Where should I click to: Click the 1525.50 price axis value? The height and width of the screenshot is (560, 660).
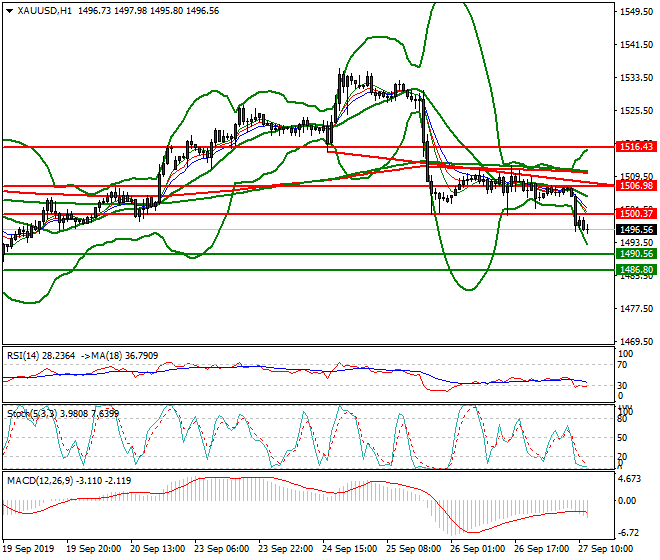636,111
